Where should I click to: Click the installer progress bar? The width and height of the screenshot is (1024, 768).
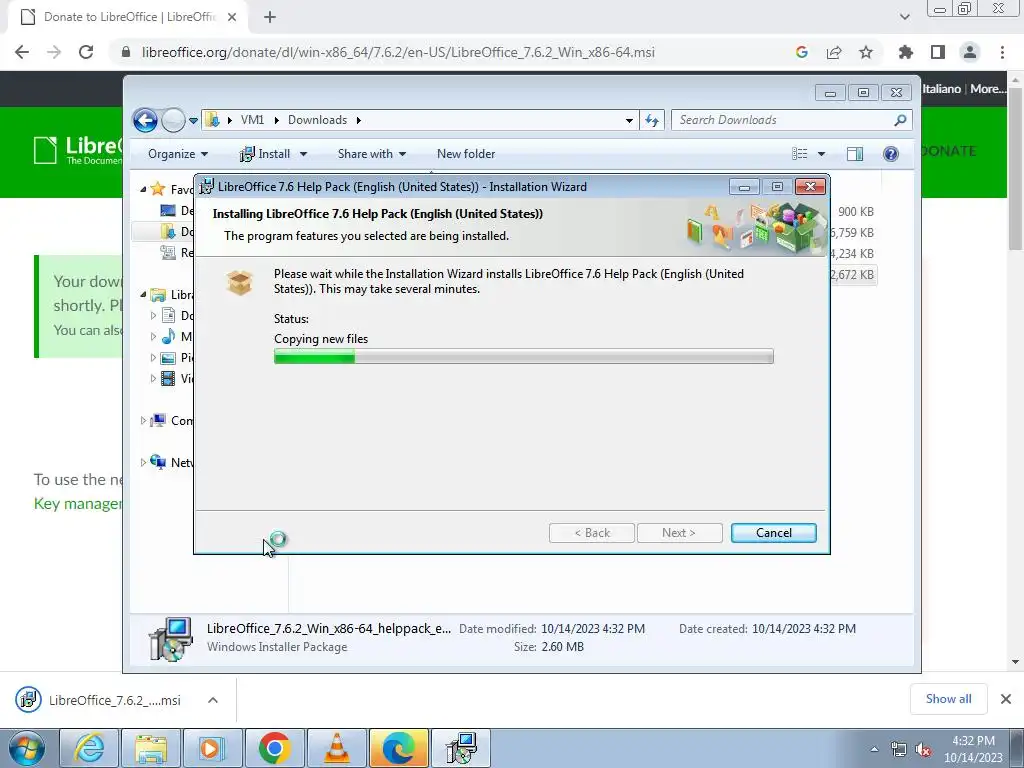[524, 356]
